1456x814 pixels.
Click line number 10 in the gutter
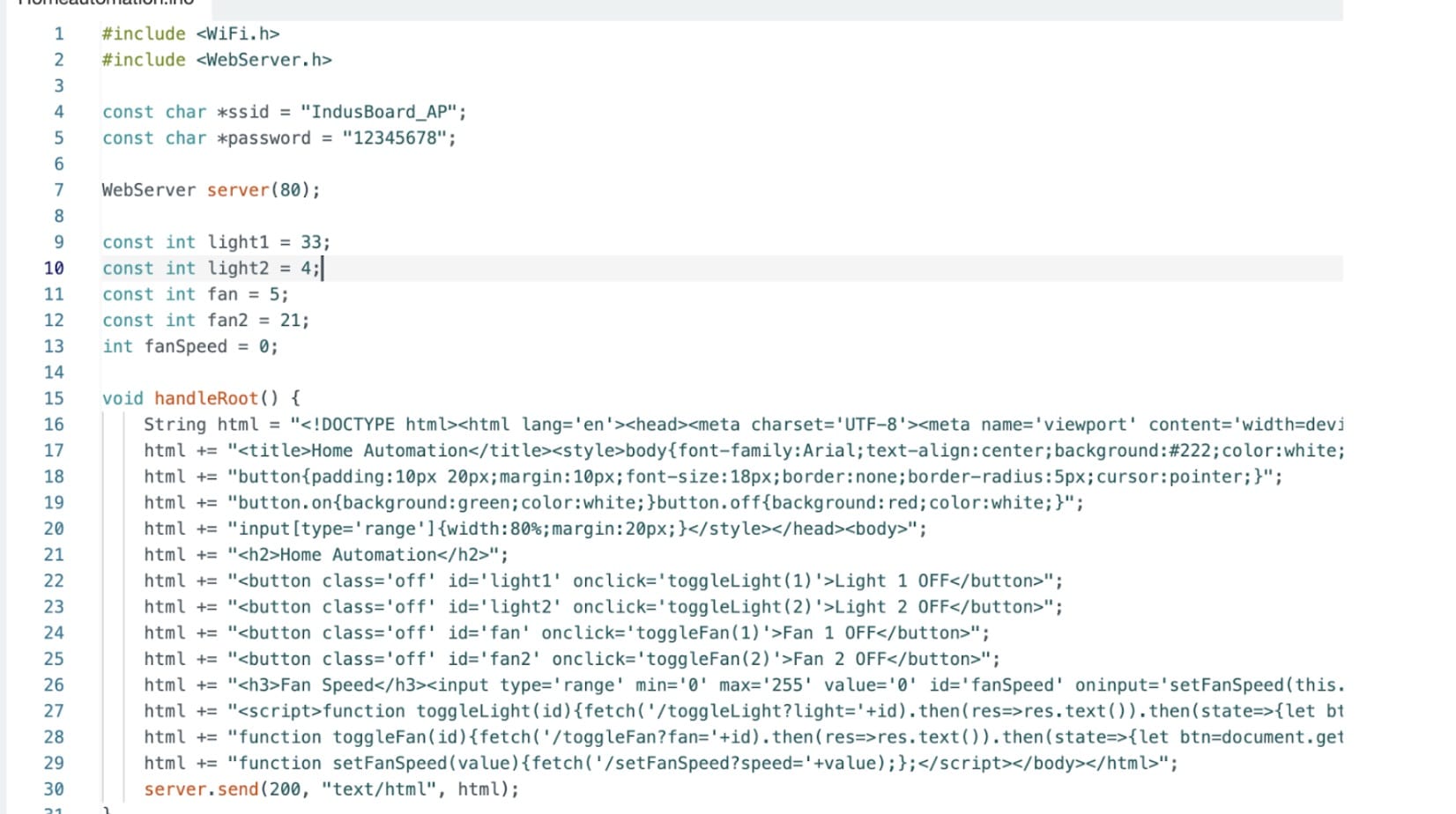click(54, 268)
